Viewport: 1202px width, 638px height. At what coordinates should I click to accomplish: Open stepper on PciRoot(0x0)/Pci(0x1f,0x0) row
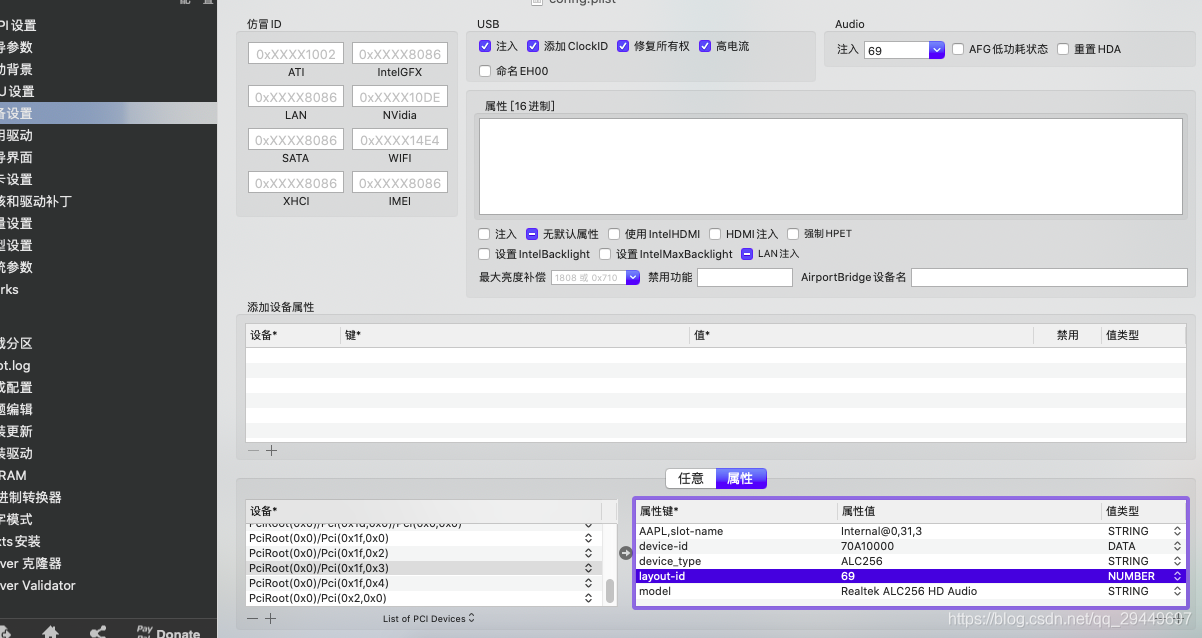pyautogui.click(x=588, y=538)
